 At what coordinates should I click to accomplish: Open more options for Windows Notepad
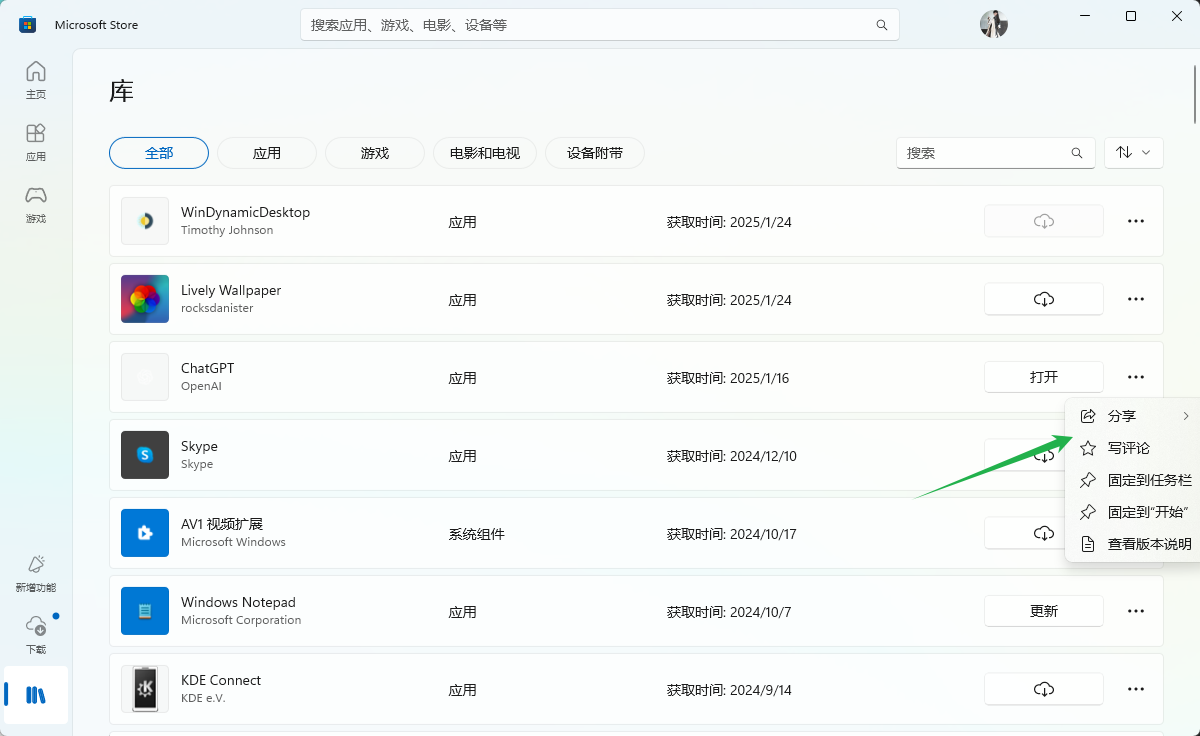click(x=1136, y=611)
